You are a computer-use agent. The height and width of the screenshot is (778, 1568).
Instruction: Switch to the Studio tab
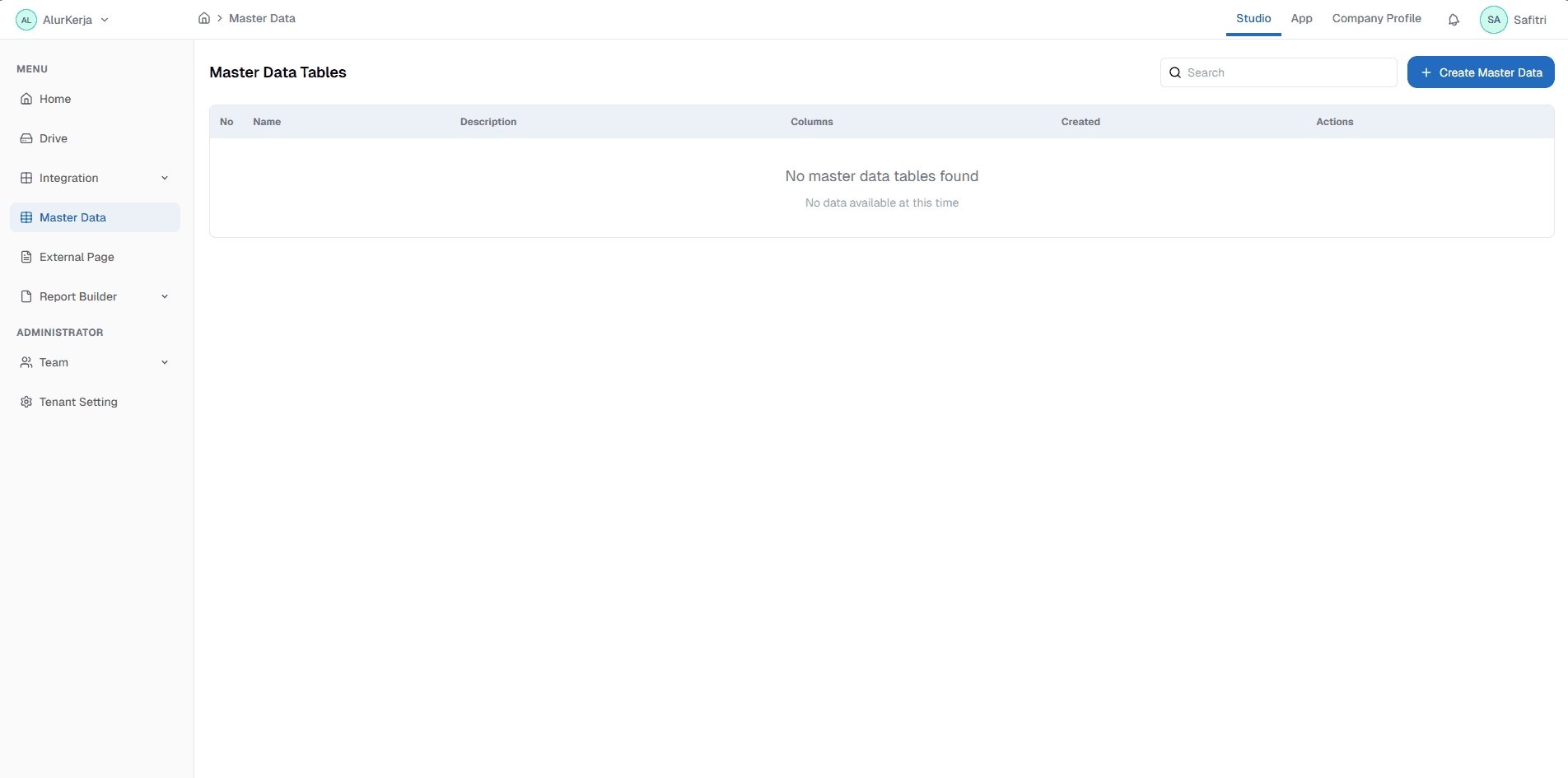pyautogui.click(x=1253, y=18)
